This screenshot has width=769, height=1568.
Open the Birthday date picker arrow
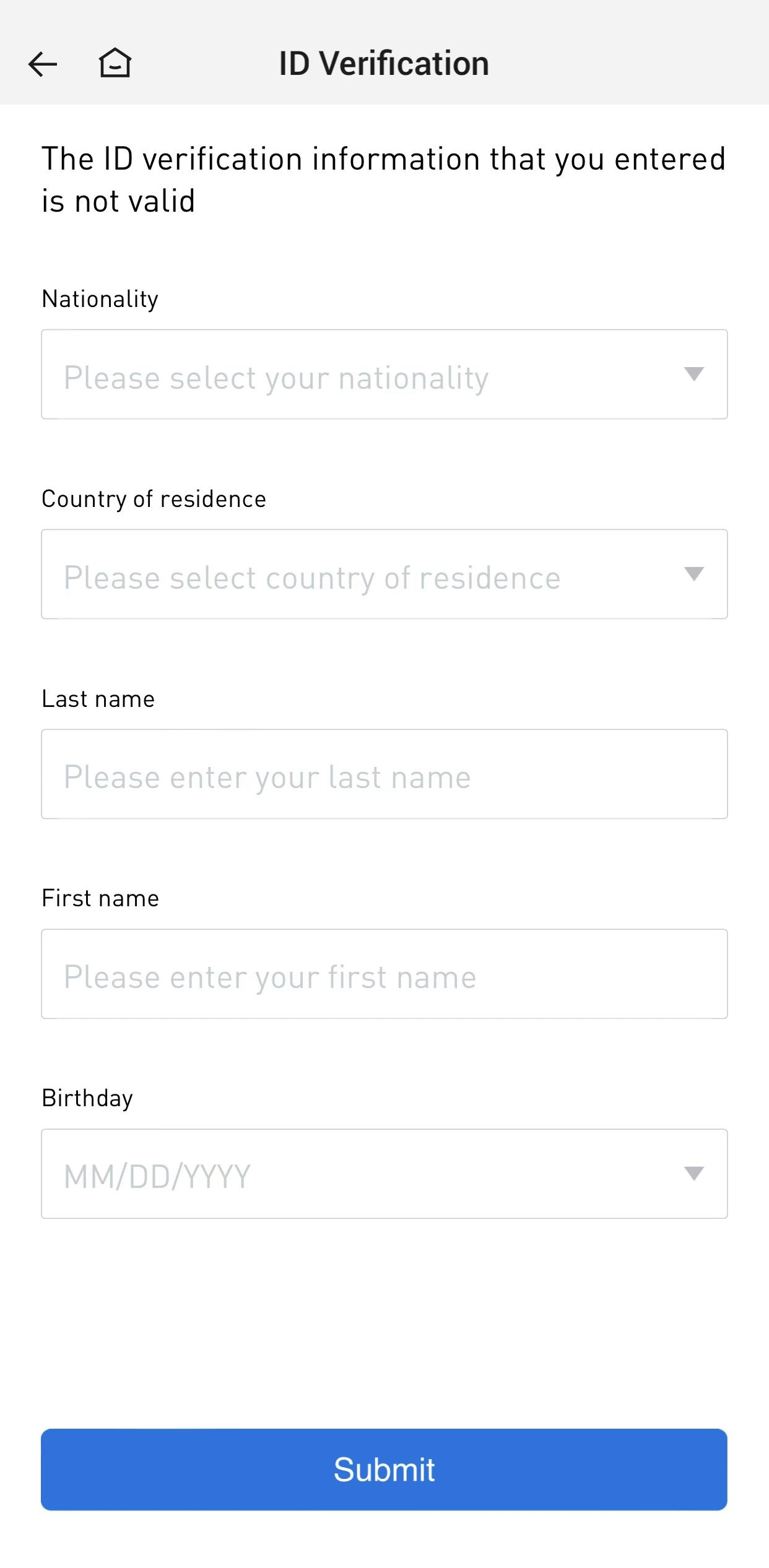(x=693, y=1173)
